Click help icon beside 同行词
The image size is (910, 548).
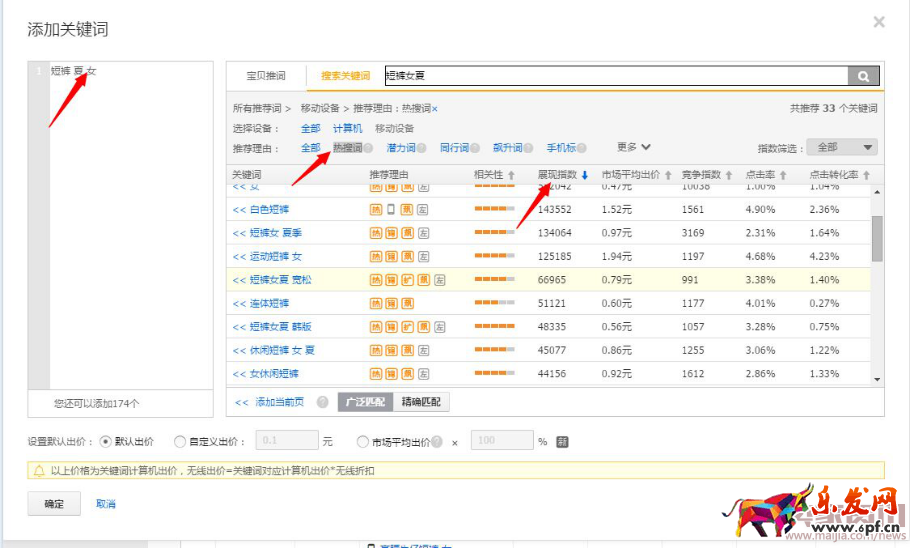click(475, 148)
